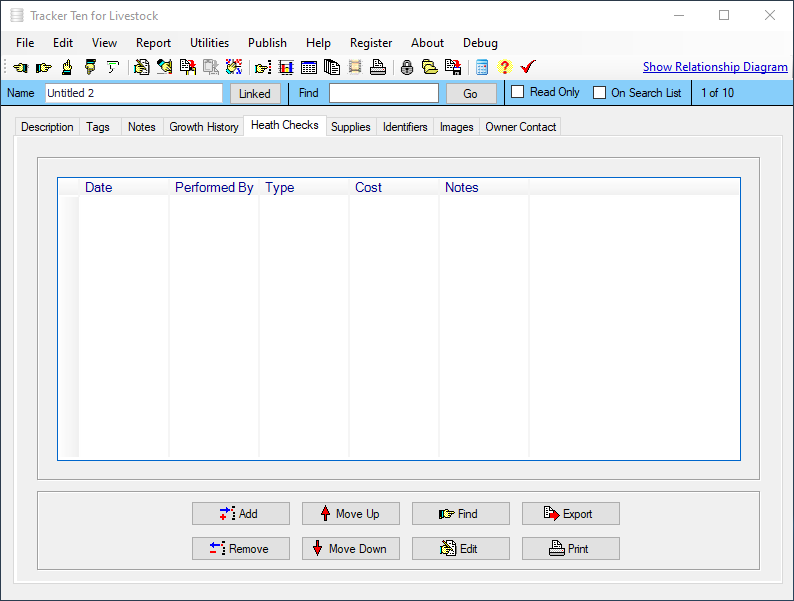Click the yellow folders toolbar icon
The height and width of the screenshot is (601, 794).
(430, 67)
